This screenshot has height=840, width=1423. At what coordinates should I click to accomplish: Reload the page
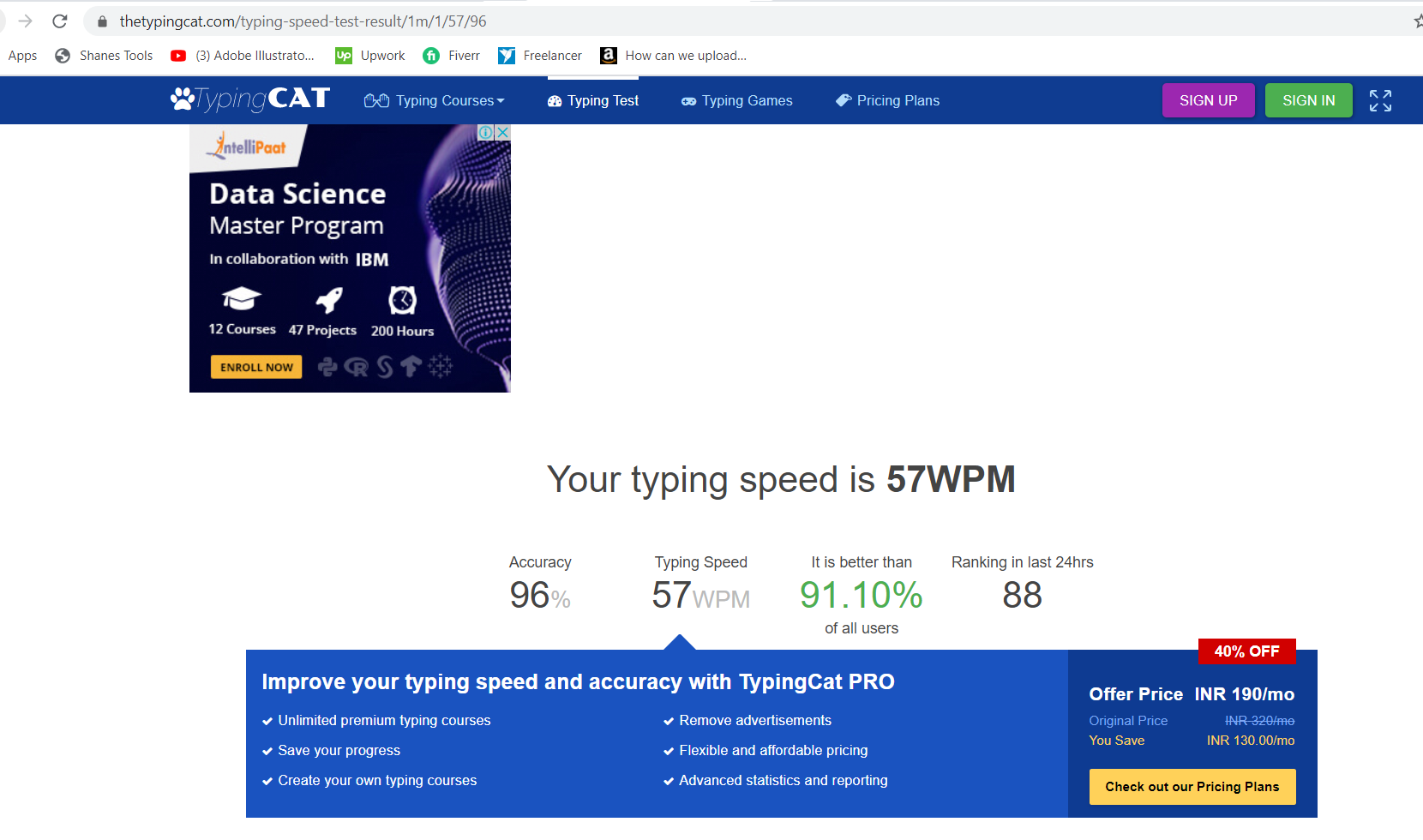[59, 21]
